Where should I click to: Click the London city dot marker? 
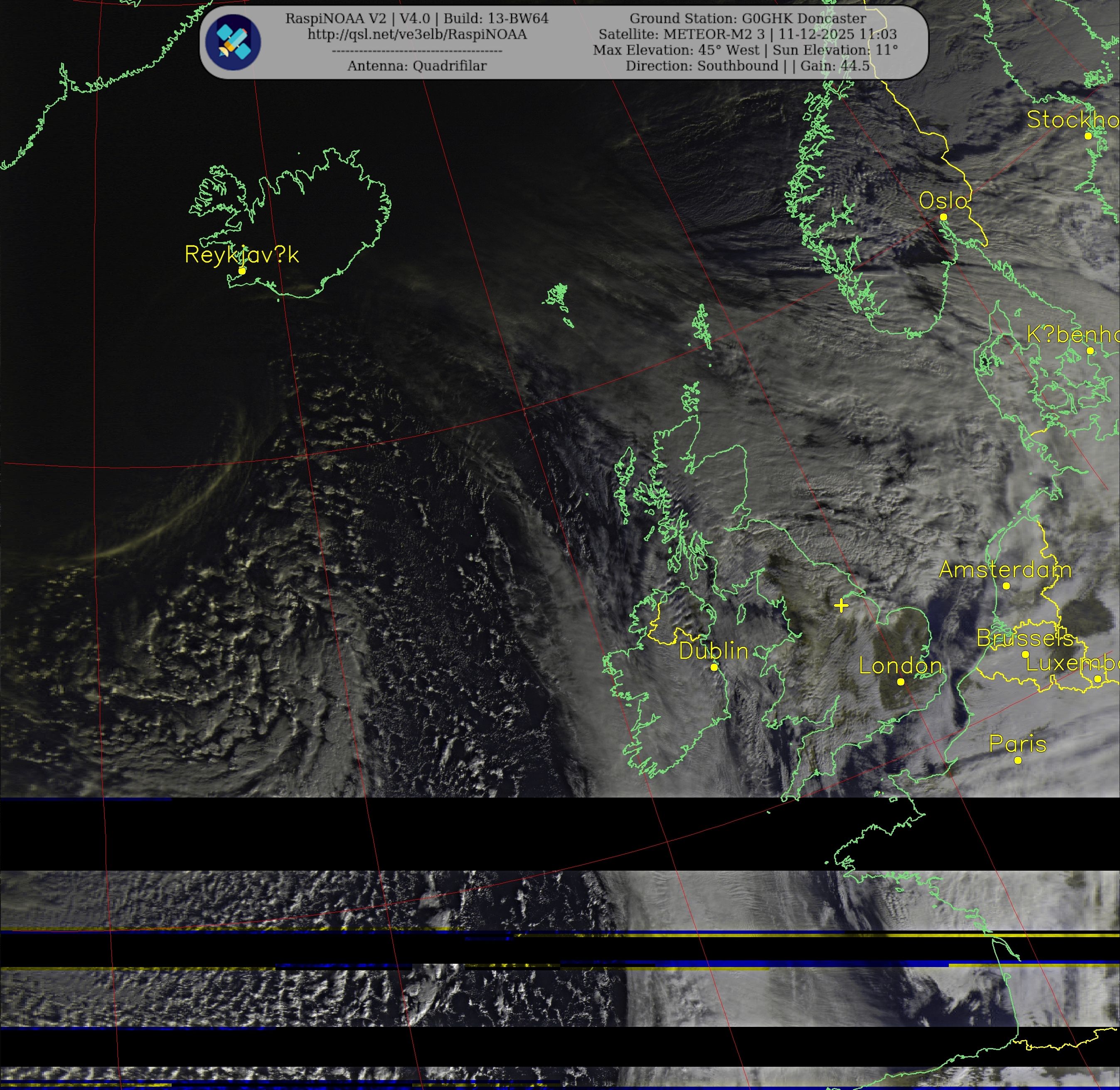[900, 682]
